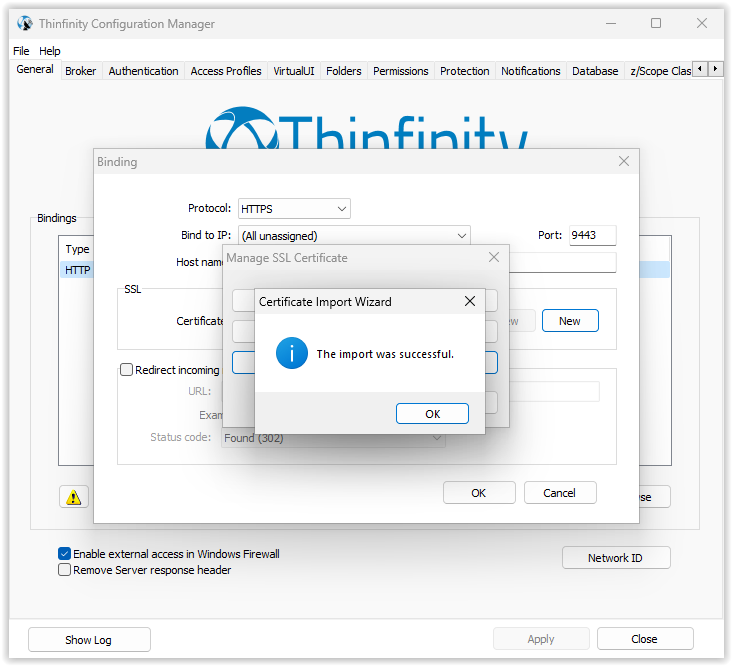Click the Thinfinity app icon in title bar

(25, 23)
